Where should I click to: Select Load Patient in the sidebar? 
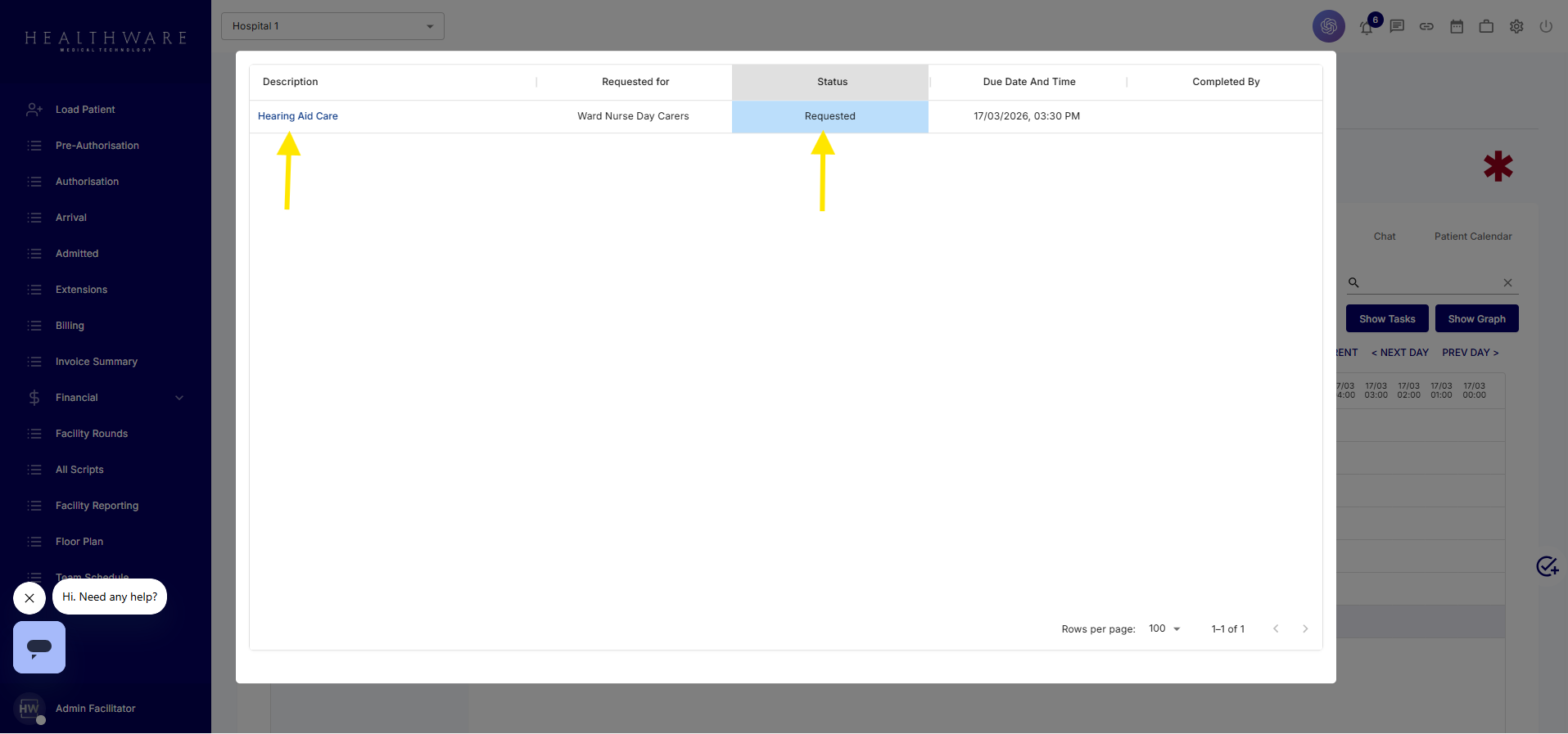click(85, 110)
